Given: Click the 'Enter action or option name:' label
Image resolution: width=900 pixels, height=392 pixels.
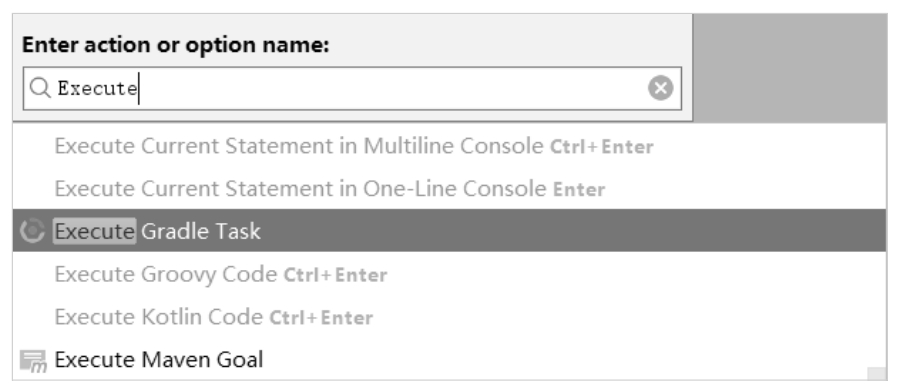Looking at the screenshot, I should pos(176,45).
